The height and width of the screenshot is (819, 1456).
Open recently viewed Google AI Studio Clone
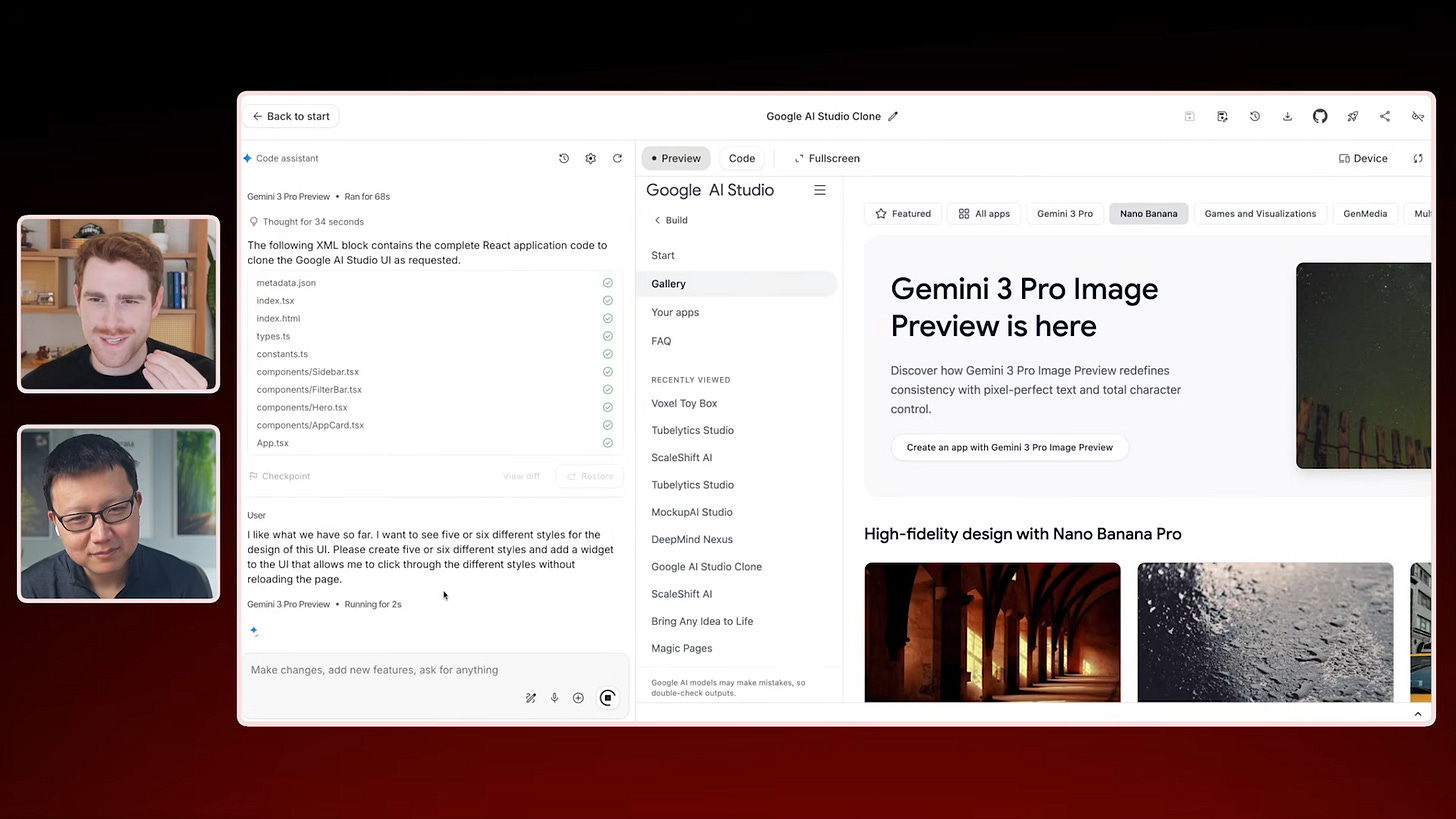[x=706, y=566]
